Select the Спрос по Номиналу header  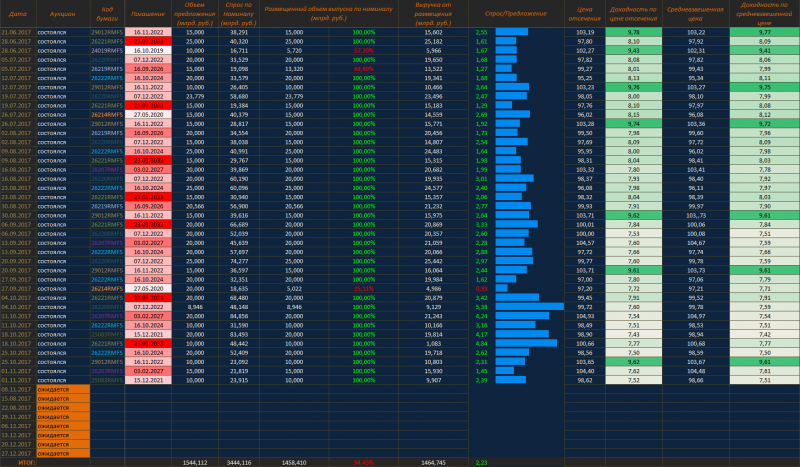tap(238, 14)
